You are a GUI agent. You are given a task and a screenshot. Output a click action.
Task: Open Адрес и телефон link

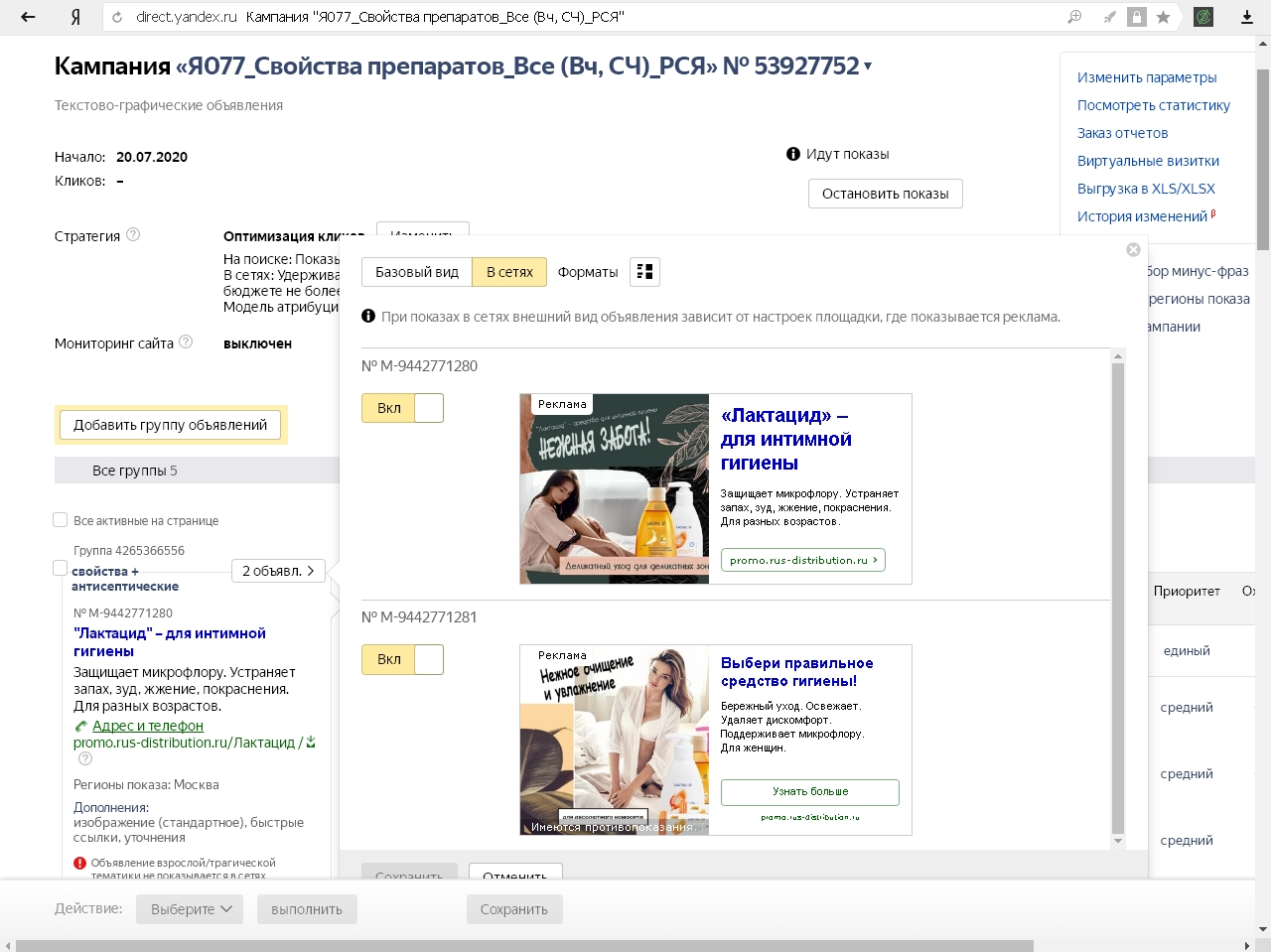[x=148, y=726]
